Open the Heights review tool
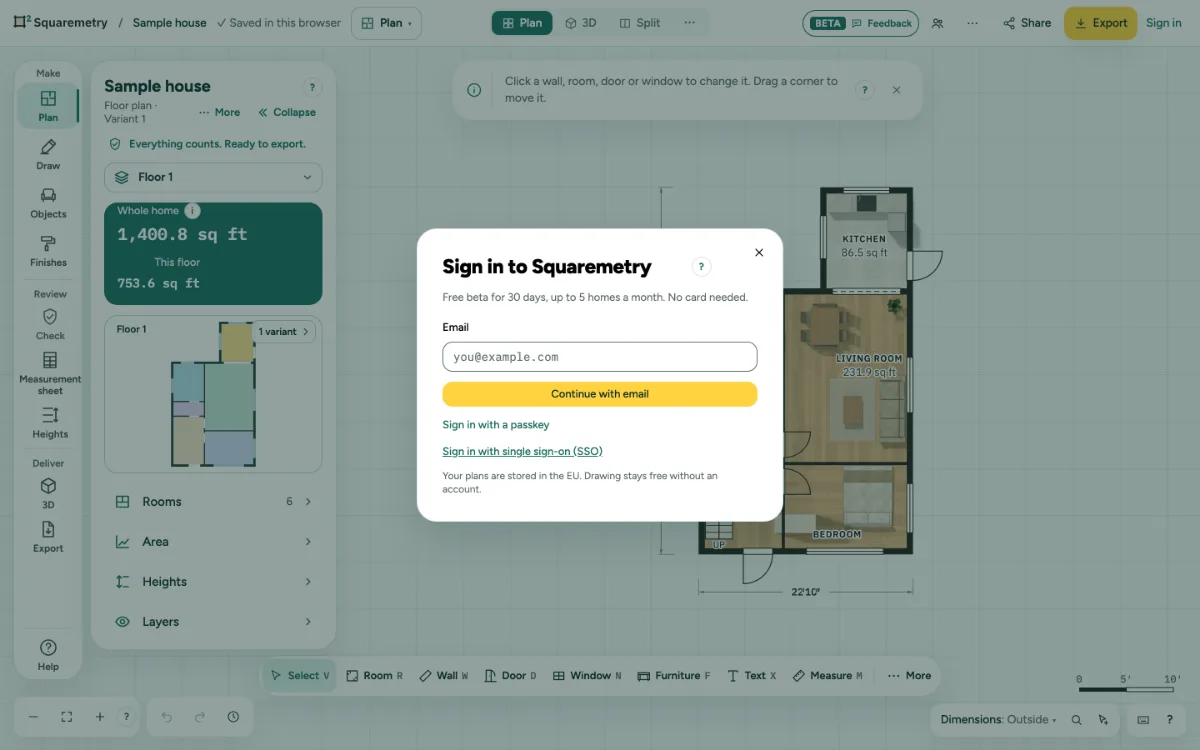This screenshot has width=1200, height=750. click(x=50, y=423)
